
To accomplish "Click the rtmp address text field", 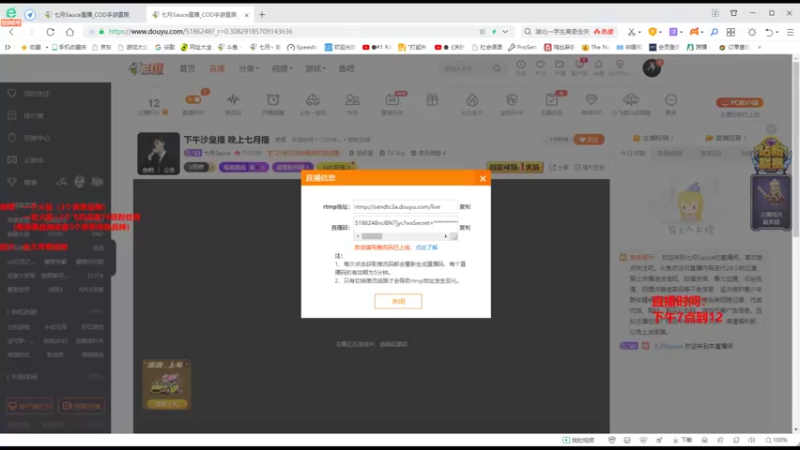I will point(405,207).
